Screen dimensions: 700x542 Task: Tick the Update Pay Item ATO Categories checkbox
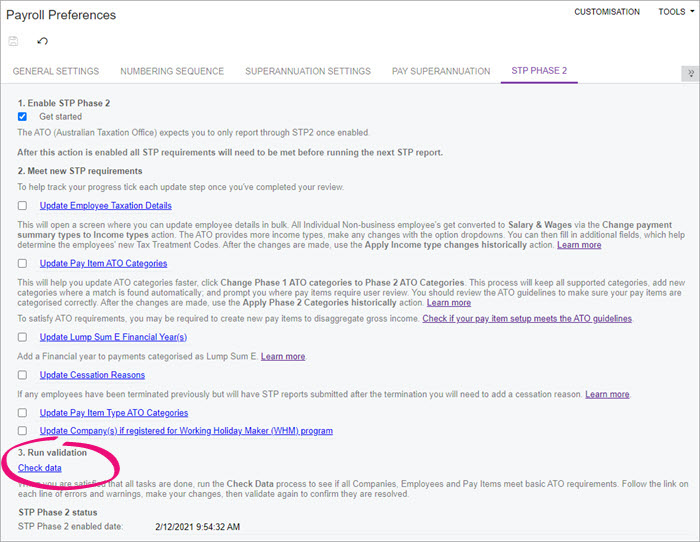22,264
